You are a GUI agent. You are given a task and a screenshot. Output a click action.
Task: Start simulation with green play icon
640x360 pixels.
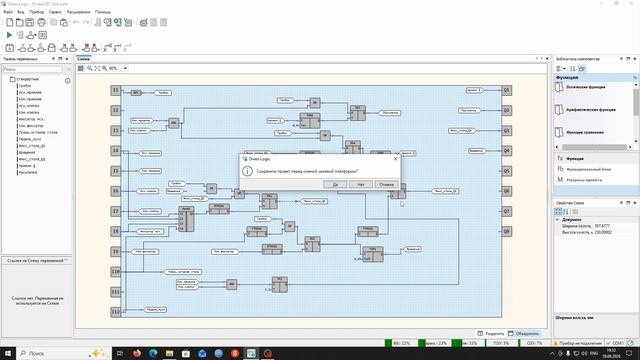tap(9, 35)
